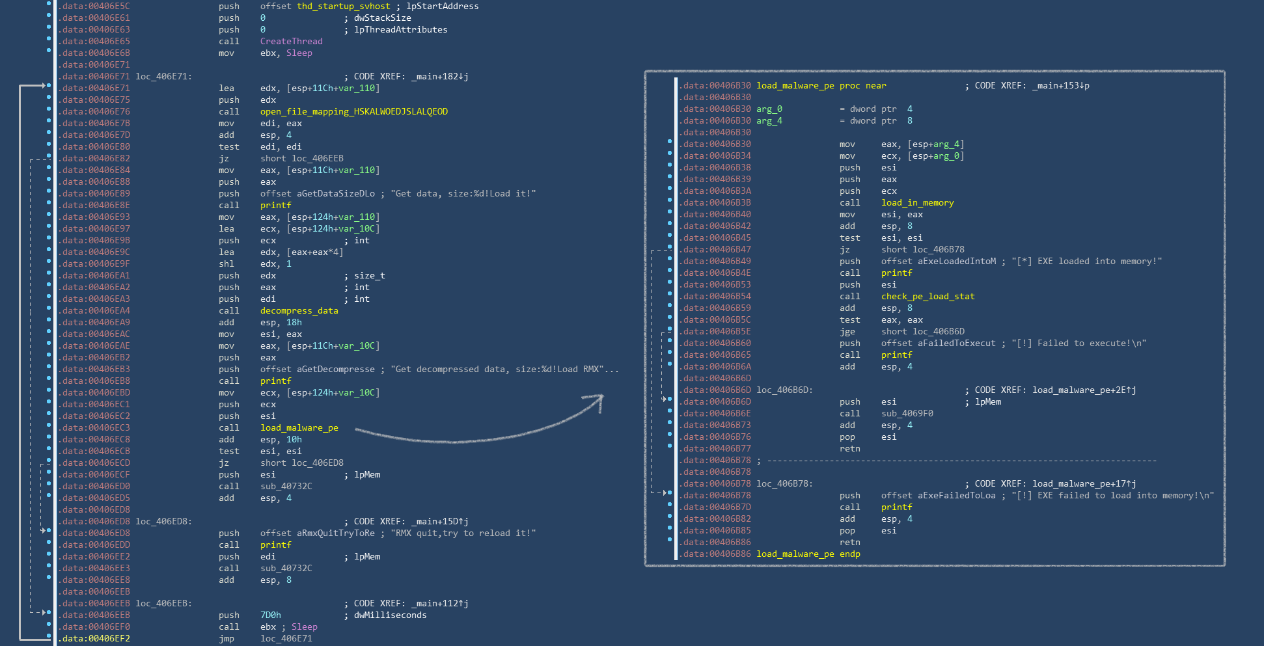The height and width of the screenshot is (646, 1264).
Task: Toggle breakpoint dot at address 00406E71
Action: 48,88
